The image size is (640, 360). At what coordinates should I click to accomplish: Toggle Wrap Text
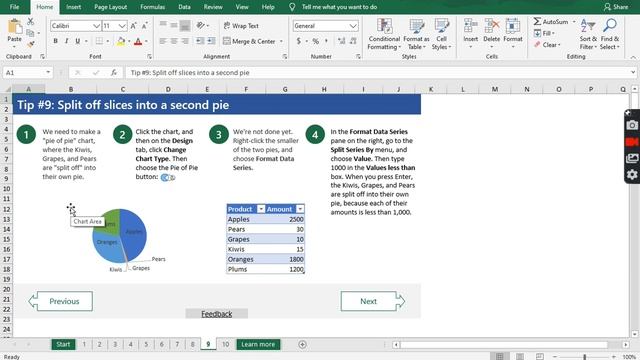click(241, 26)
